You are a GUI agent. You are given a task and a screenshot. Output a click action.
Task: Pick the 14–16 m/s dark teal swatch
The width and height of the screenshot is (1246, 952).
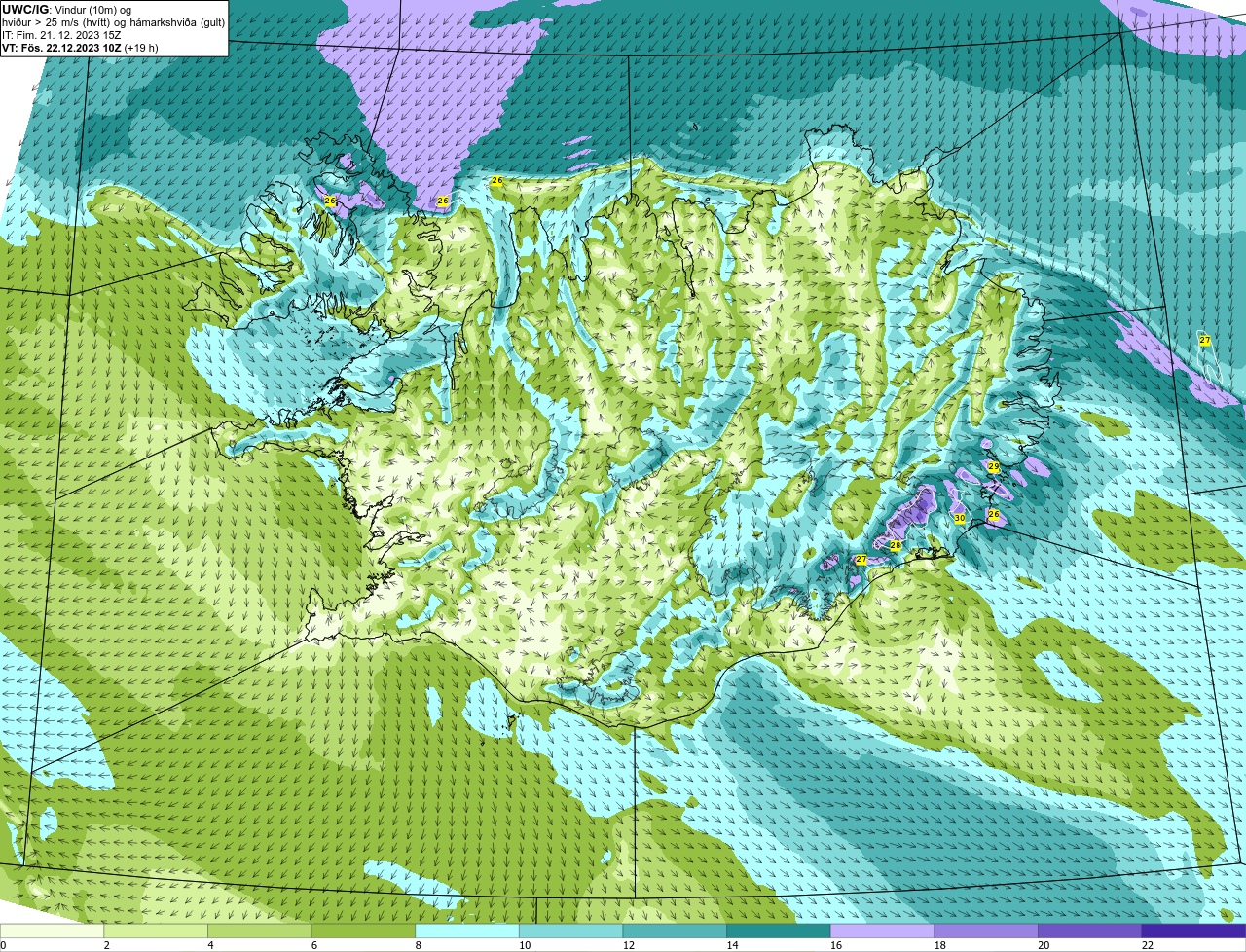click(x=779, y=931)
